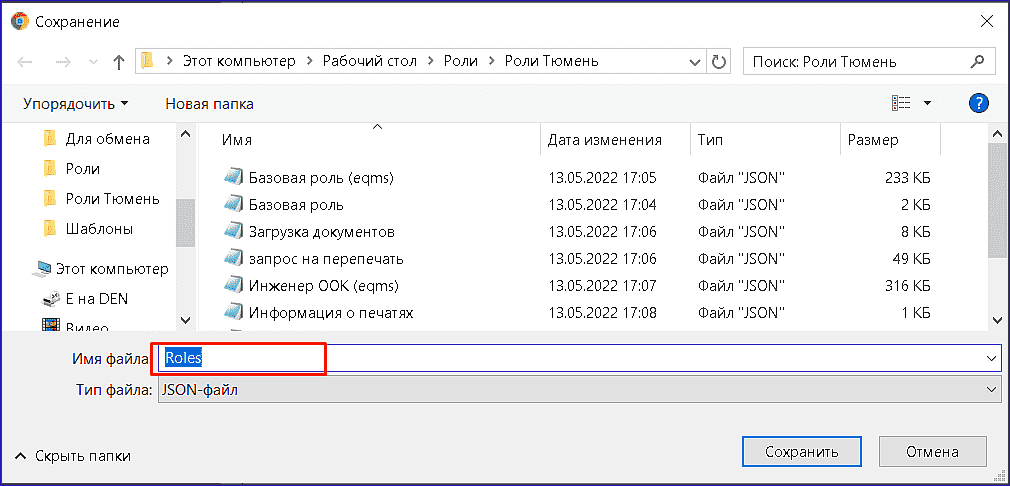This screenshot has width=1010, height=486.
Task: Select file 'Базовая роль (eqms)'
Action: (x=321, y=178)
